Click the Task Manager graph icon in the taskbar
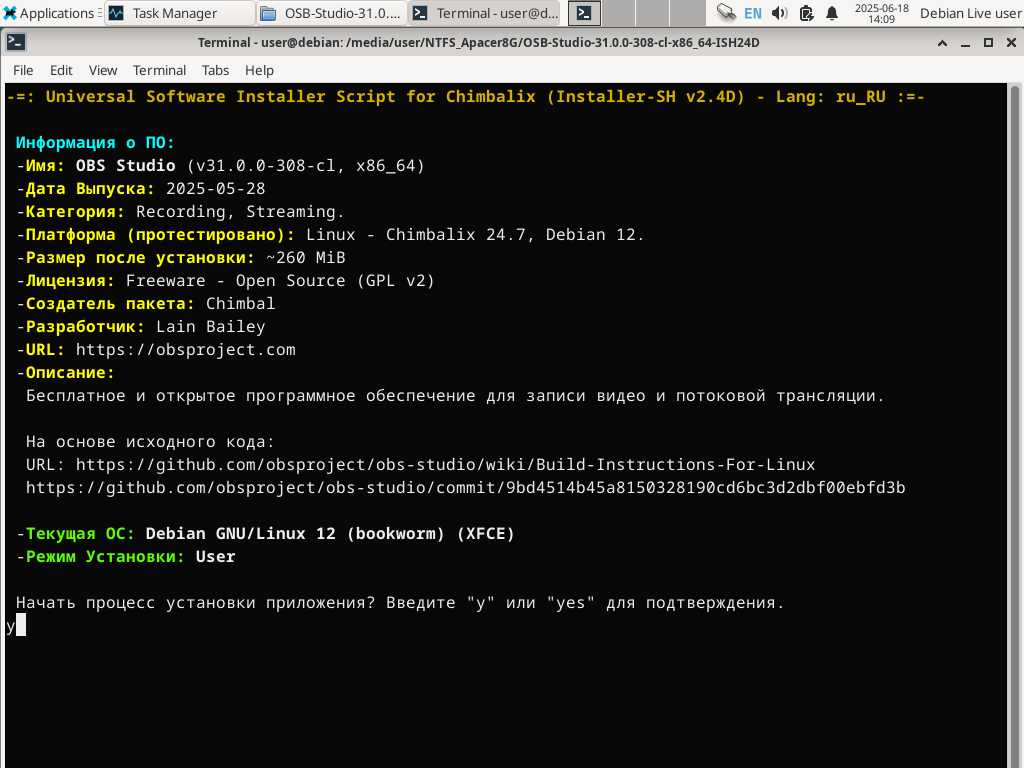 coord(116,13)
